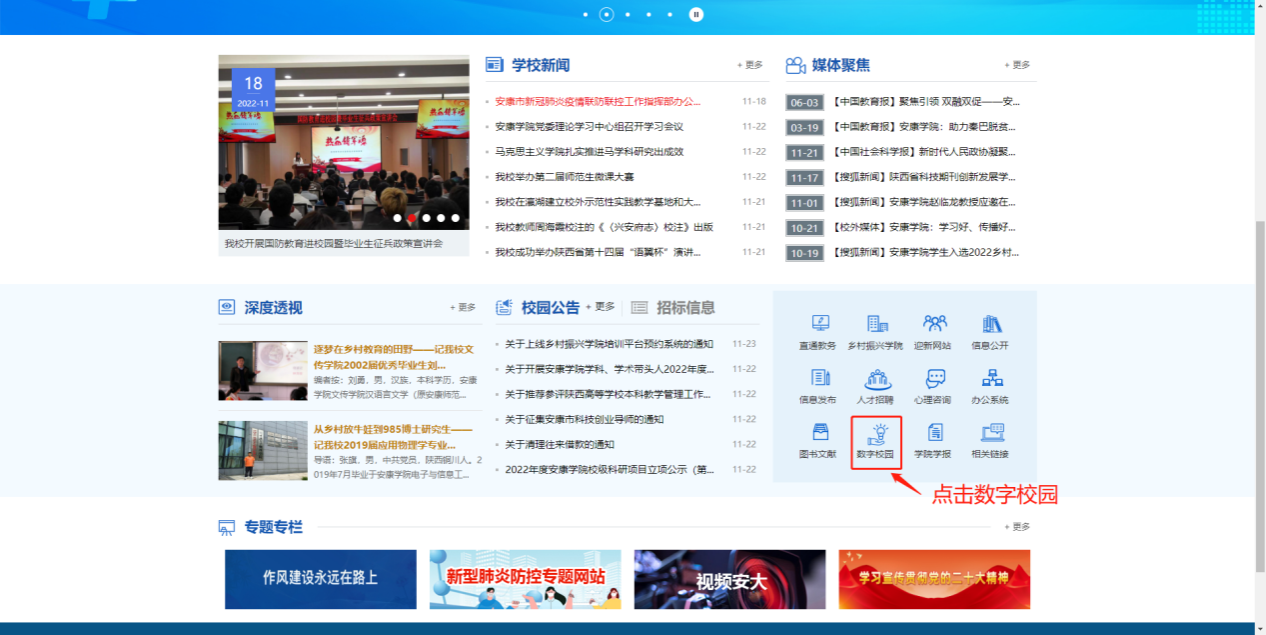Open the 迎新网站 people icon
The height and width of the screenshot is (635, 1266).
pos(935,324)
